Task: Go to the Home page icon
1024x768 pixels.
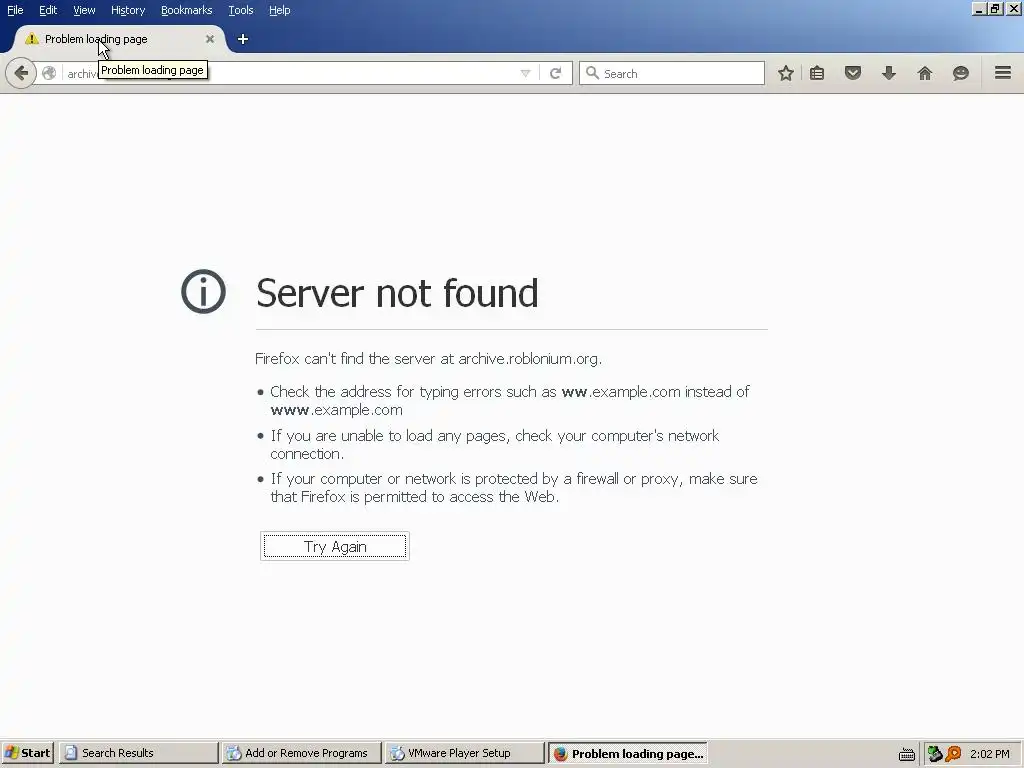Action: coord(925,73)
